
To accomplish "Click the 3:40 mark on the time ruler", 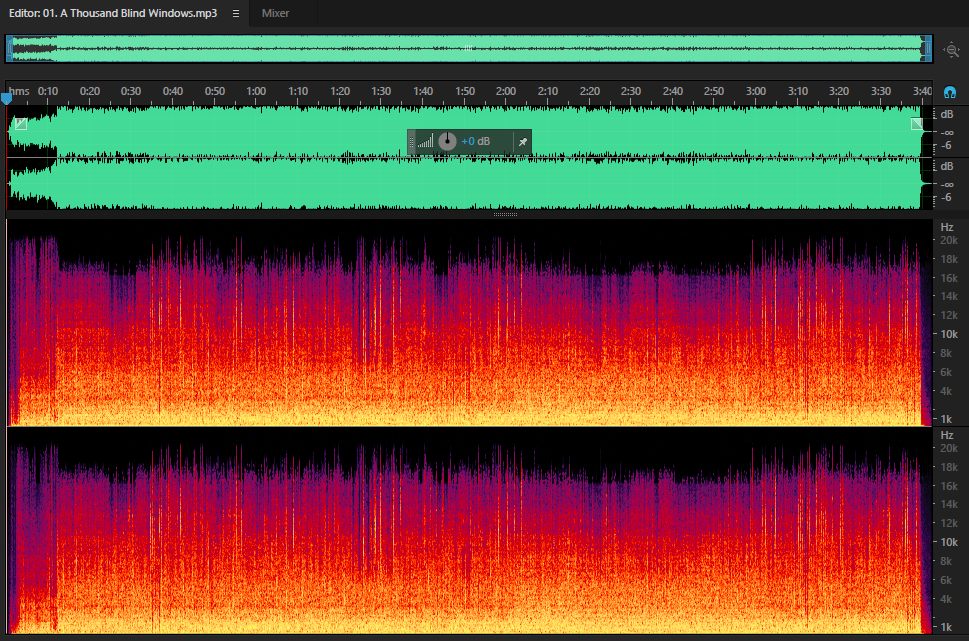I will [923, 91].
